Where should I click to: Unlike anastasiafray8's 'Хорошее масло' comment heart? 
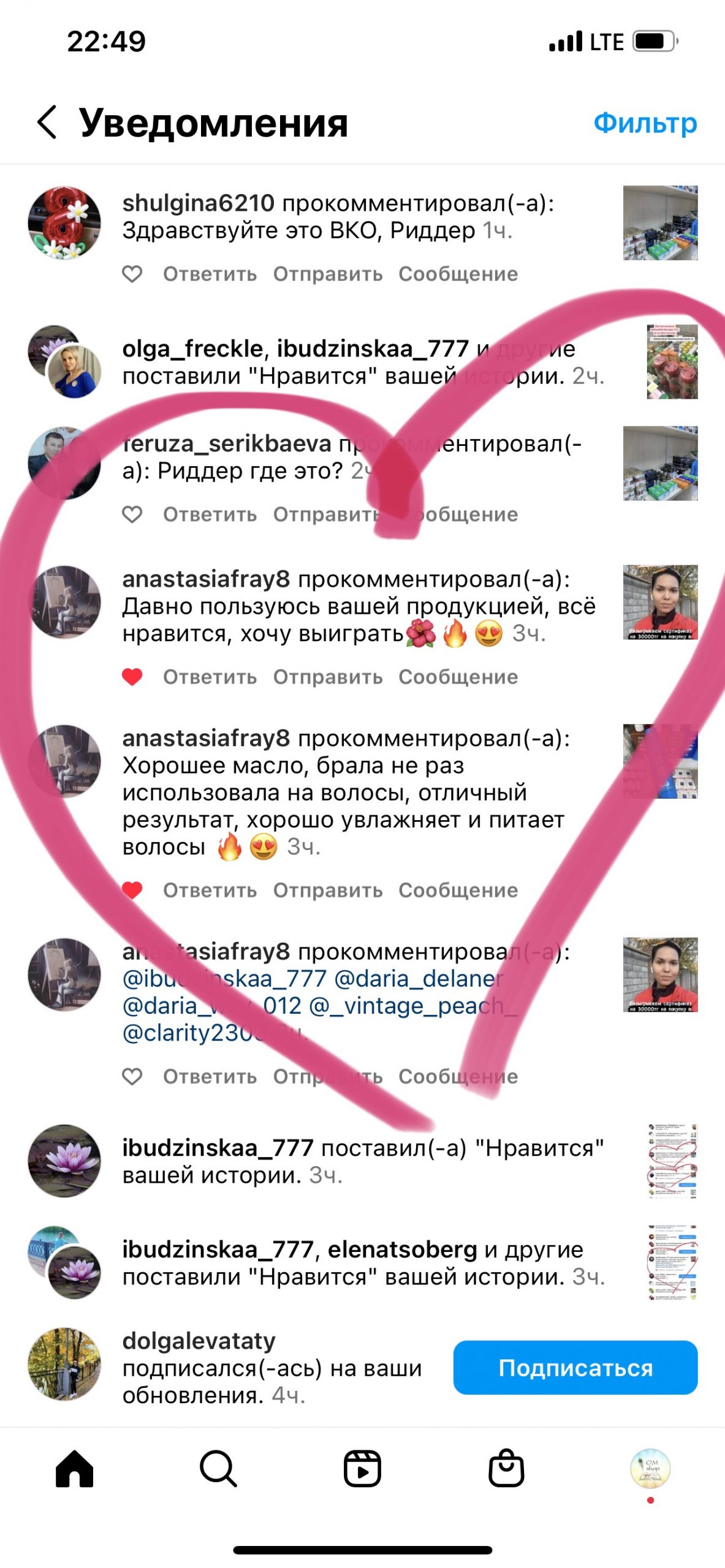coord(132,890)
